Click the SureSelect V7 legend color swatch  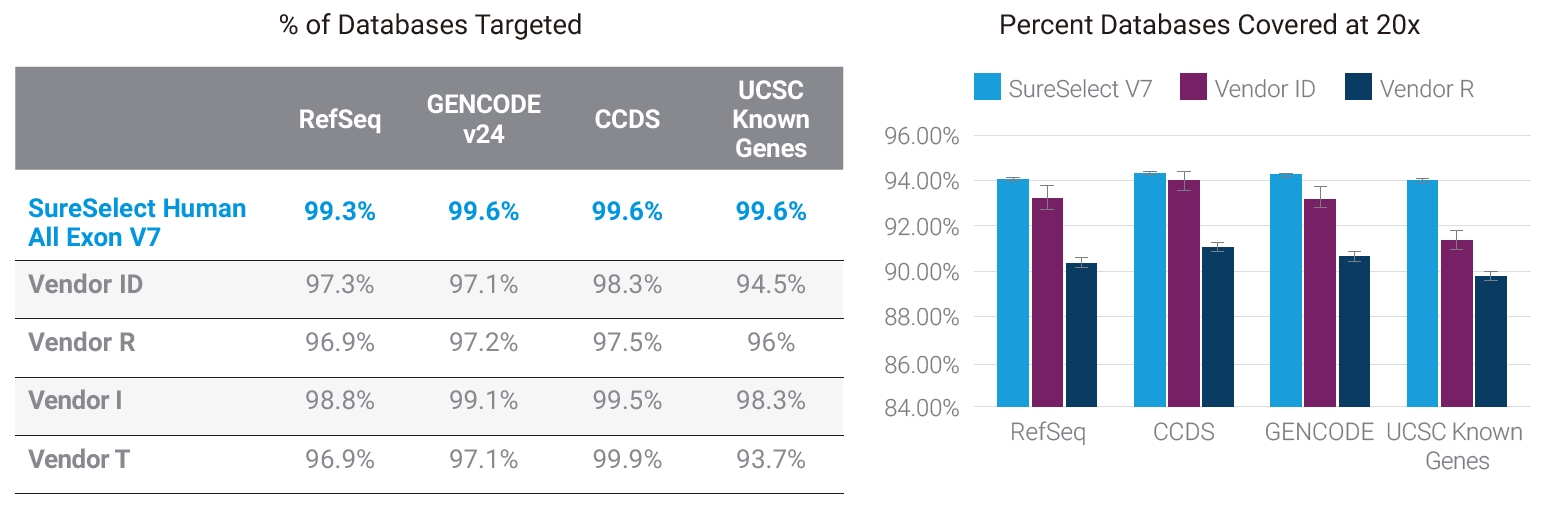(x=987, y=88)
